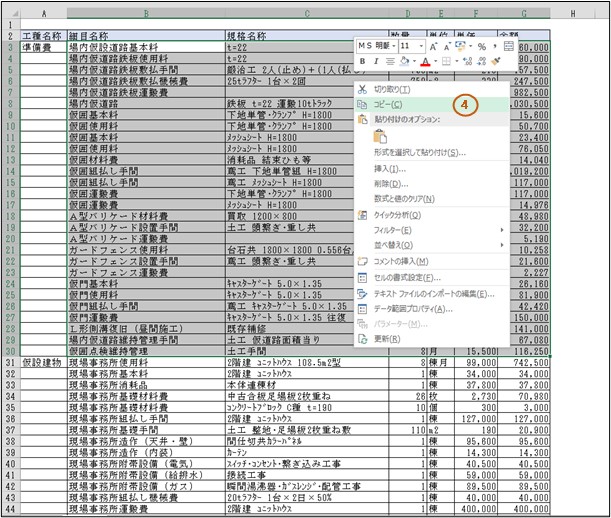
Task: Select 切り取り(T) from the context menu
Action: click(392, 89)
